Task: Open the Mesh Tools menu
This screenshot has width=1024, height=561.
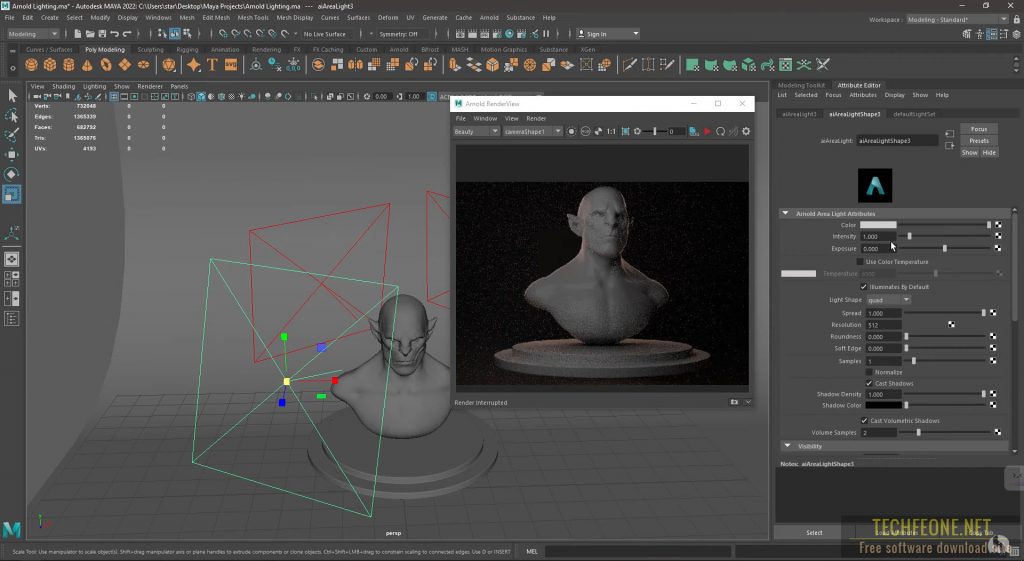Action: click(253, 18)
